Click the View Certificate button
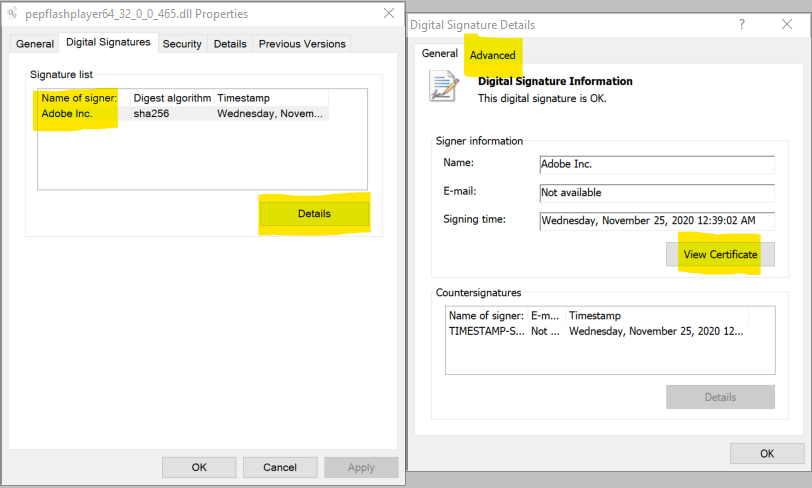 (720, 255)
